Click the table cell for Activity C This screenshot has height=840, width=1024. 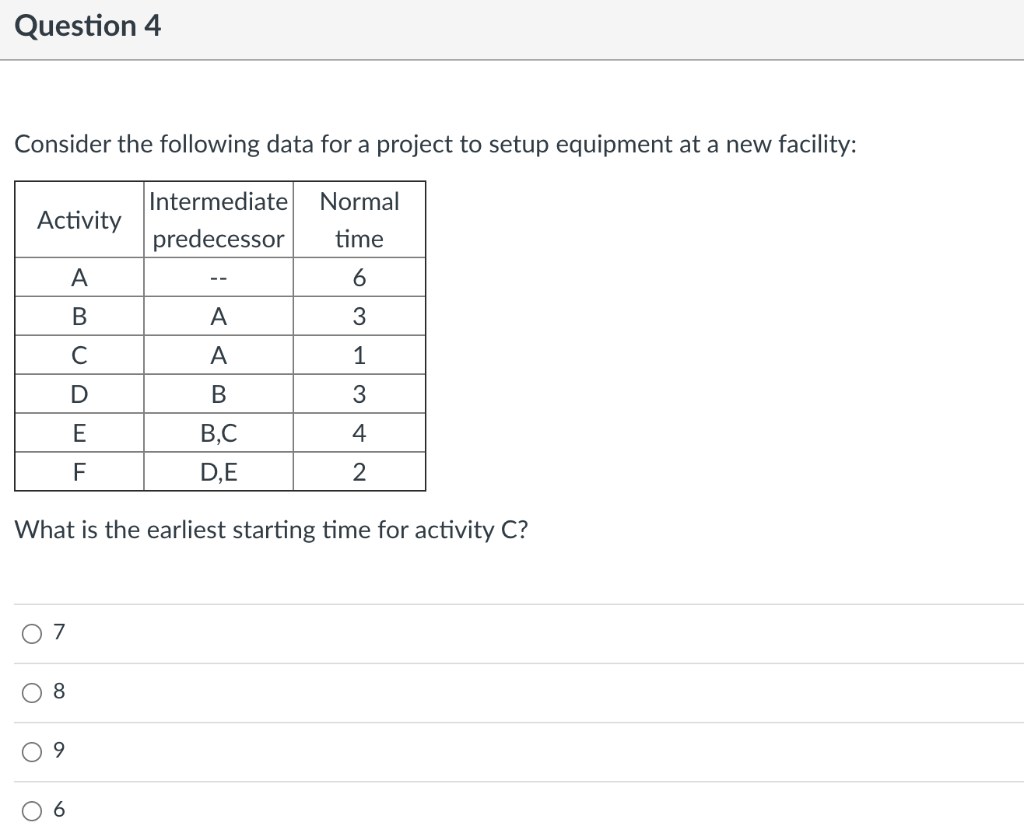coord(78,354)
